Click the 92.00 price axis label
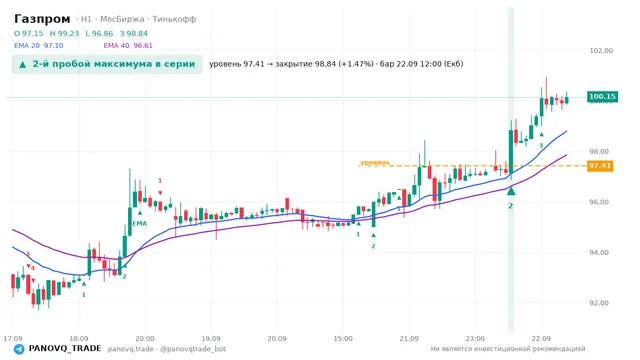Image resolution: width=640 pixels, height=360 pixels. tap(599, 303)
